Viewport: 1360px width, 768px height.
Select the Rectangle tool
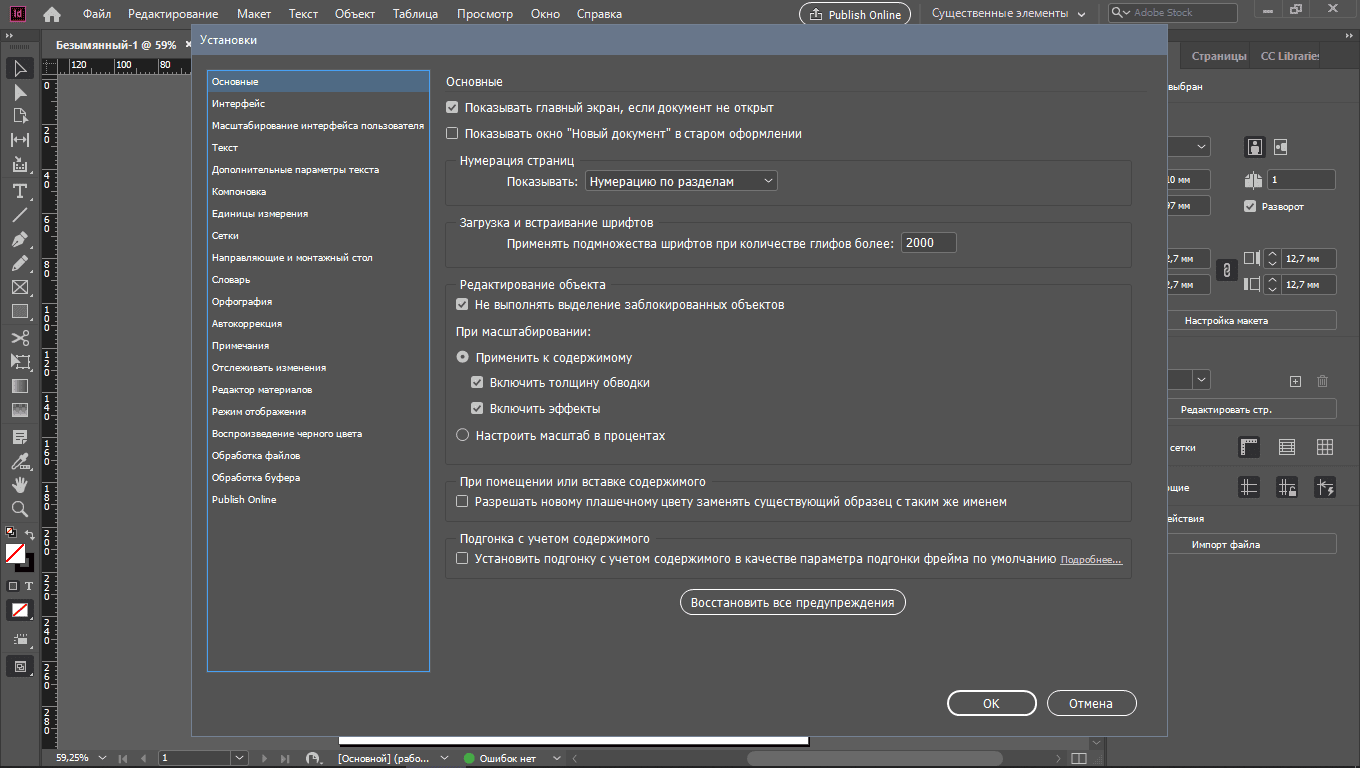pyautogui.click(x=20, y=311)
